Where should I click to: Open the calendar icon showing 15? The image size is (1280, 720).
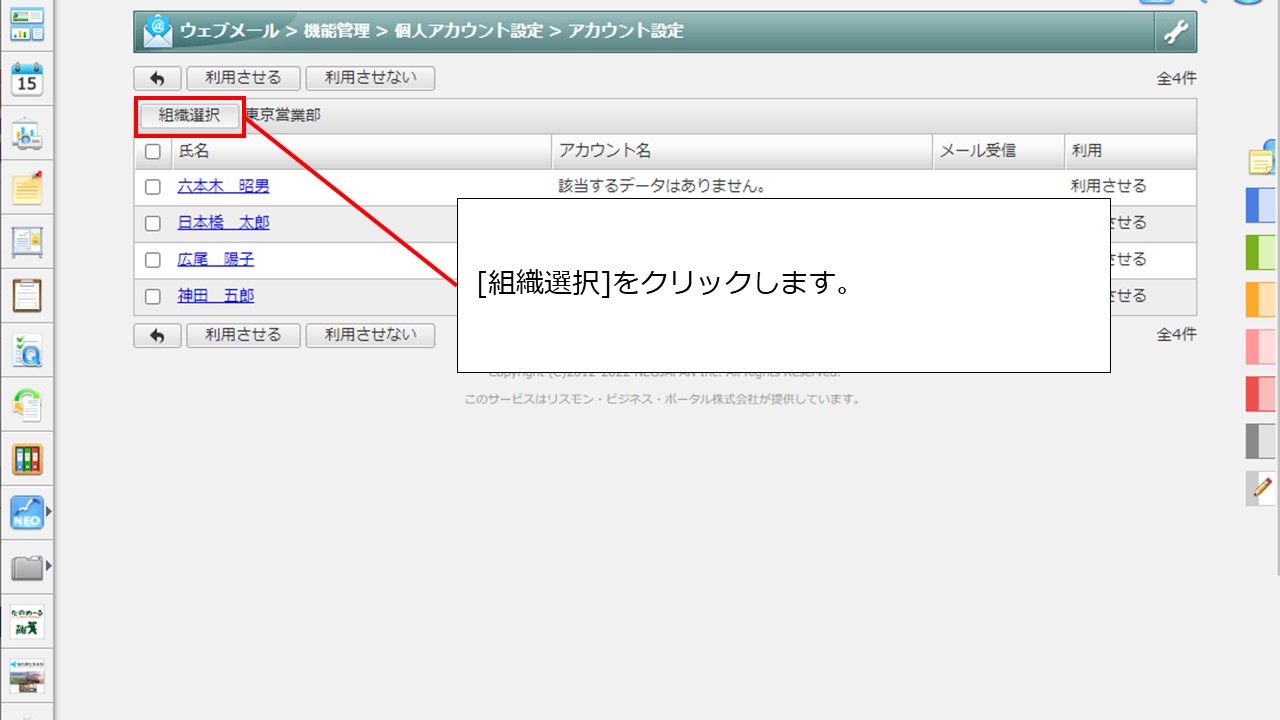(27, 79)
